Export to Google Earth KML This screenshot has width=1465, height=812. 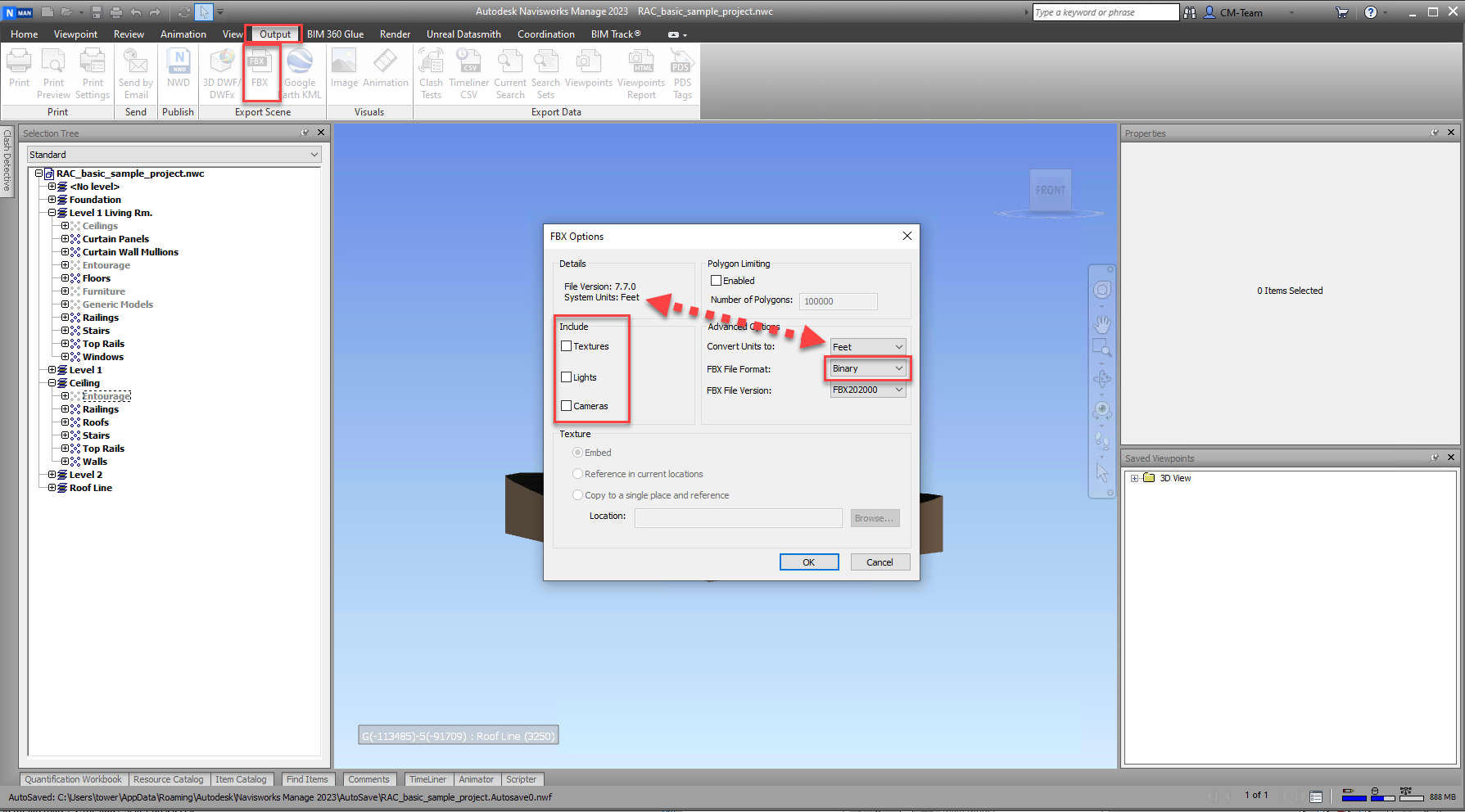pos(300,74)
